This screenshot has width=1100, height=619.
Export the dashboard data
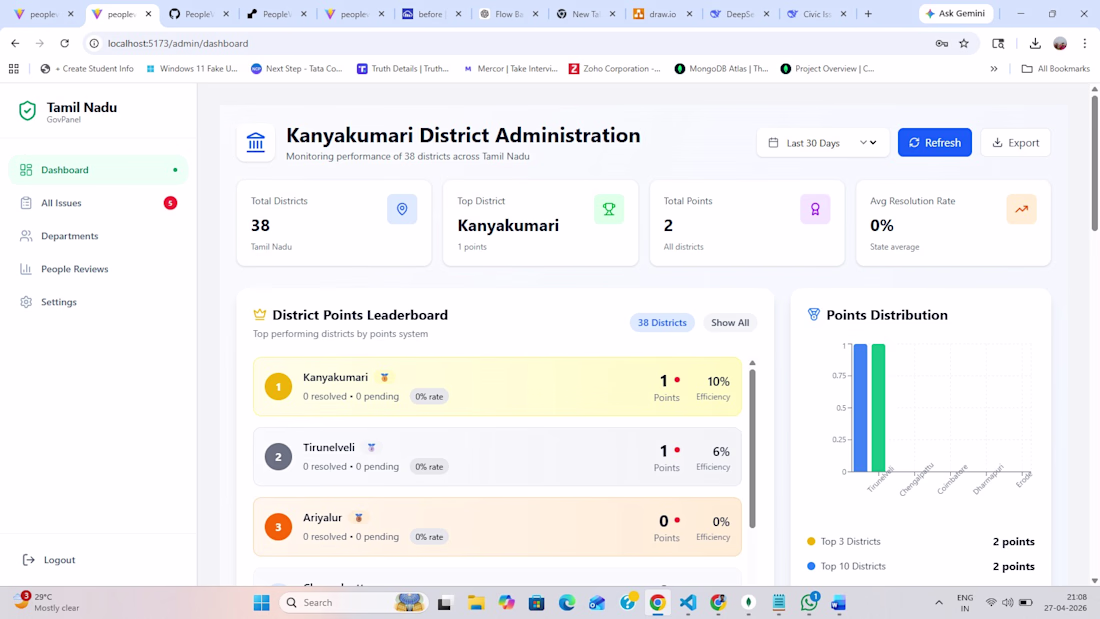[1015, 142]
